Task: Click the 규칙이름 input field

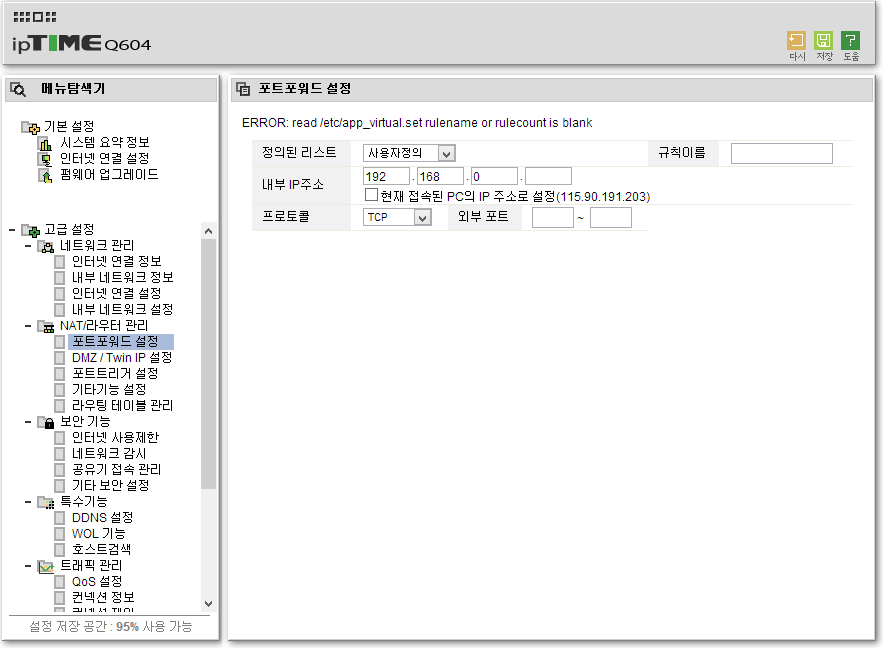Action: [781, 154]
